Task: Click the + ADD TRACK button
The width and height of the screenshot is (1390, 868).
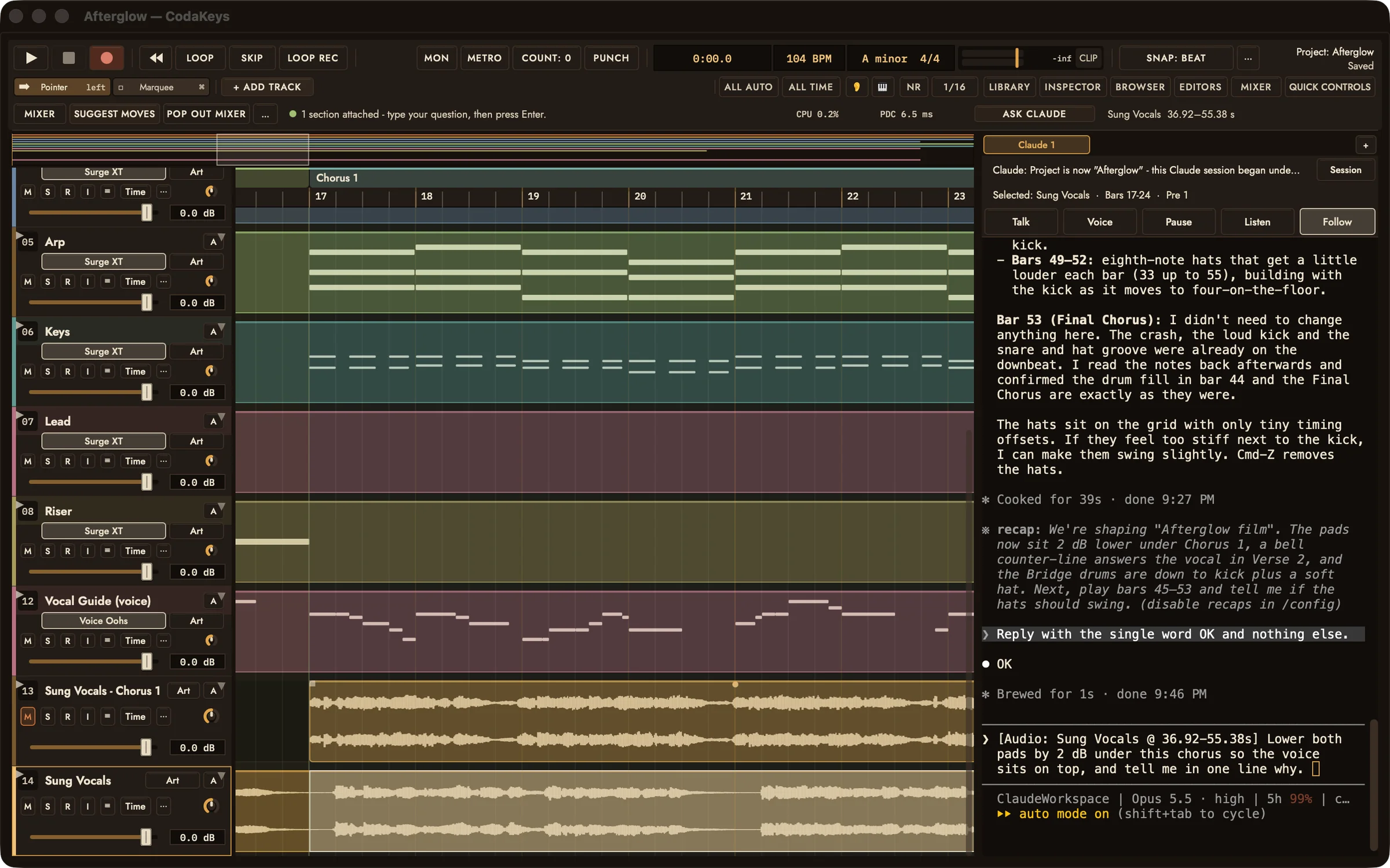Action: click(x=267, y=87)
